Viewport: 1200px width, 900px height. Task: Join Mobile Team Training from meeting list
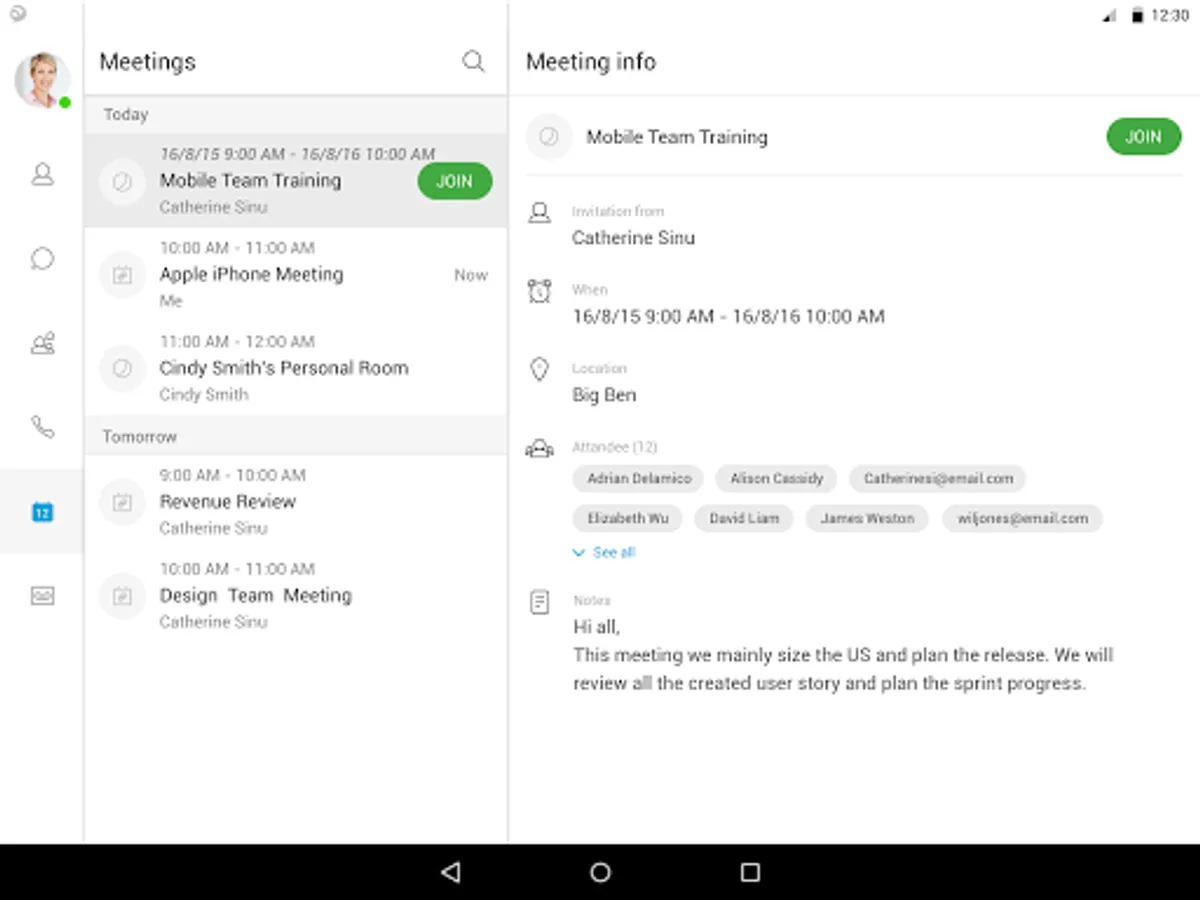pyautogui.click(x=455, y=181)
